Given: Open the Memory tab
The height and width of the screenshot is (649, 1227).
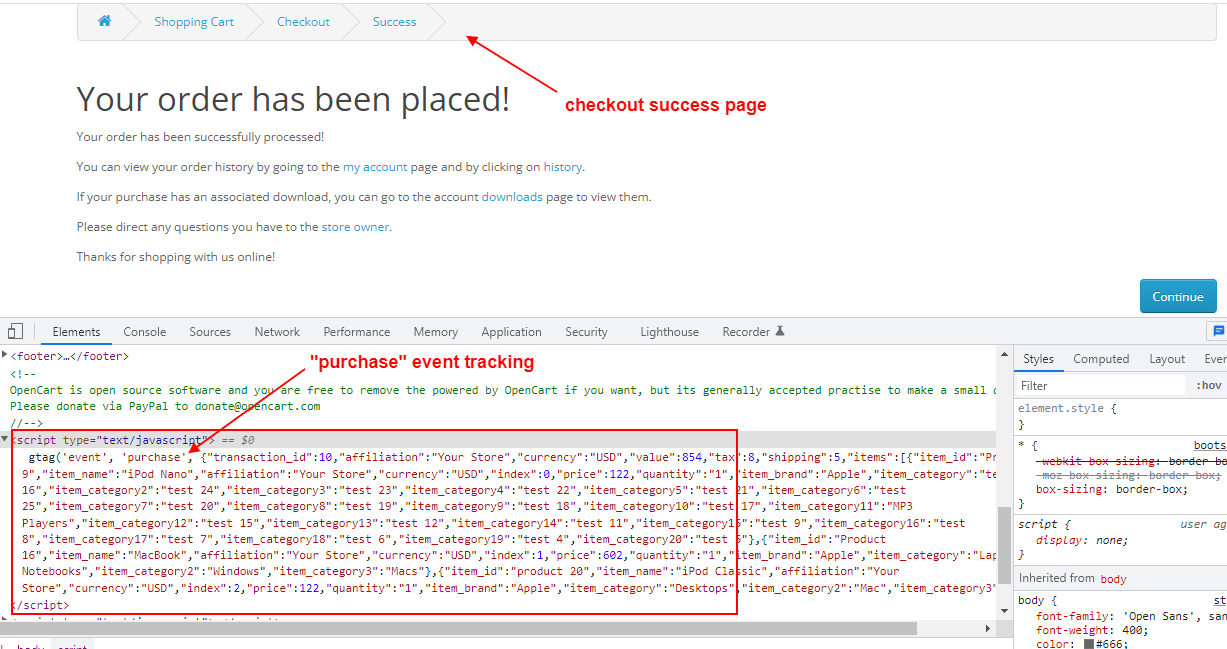Looking at the screenshot, I should 436,332.
